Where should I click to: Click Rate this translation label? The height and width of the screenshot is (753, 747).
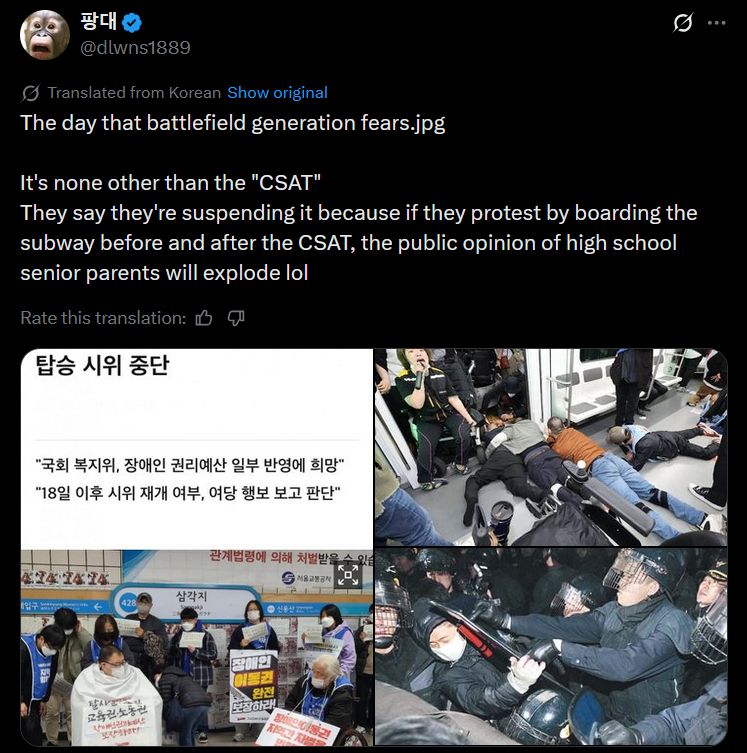tap(103, 318)
